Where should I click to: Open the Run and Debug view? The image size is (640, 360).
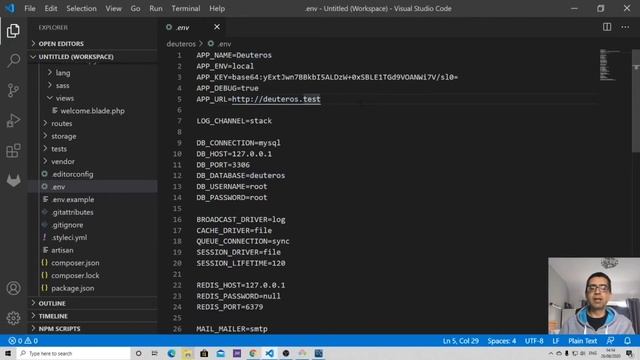point(13,120)
